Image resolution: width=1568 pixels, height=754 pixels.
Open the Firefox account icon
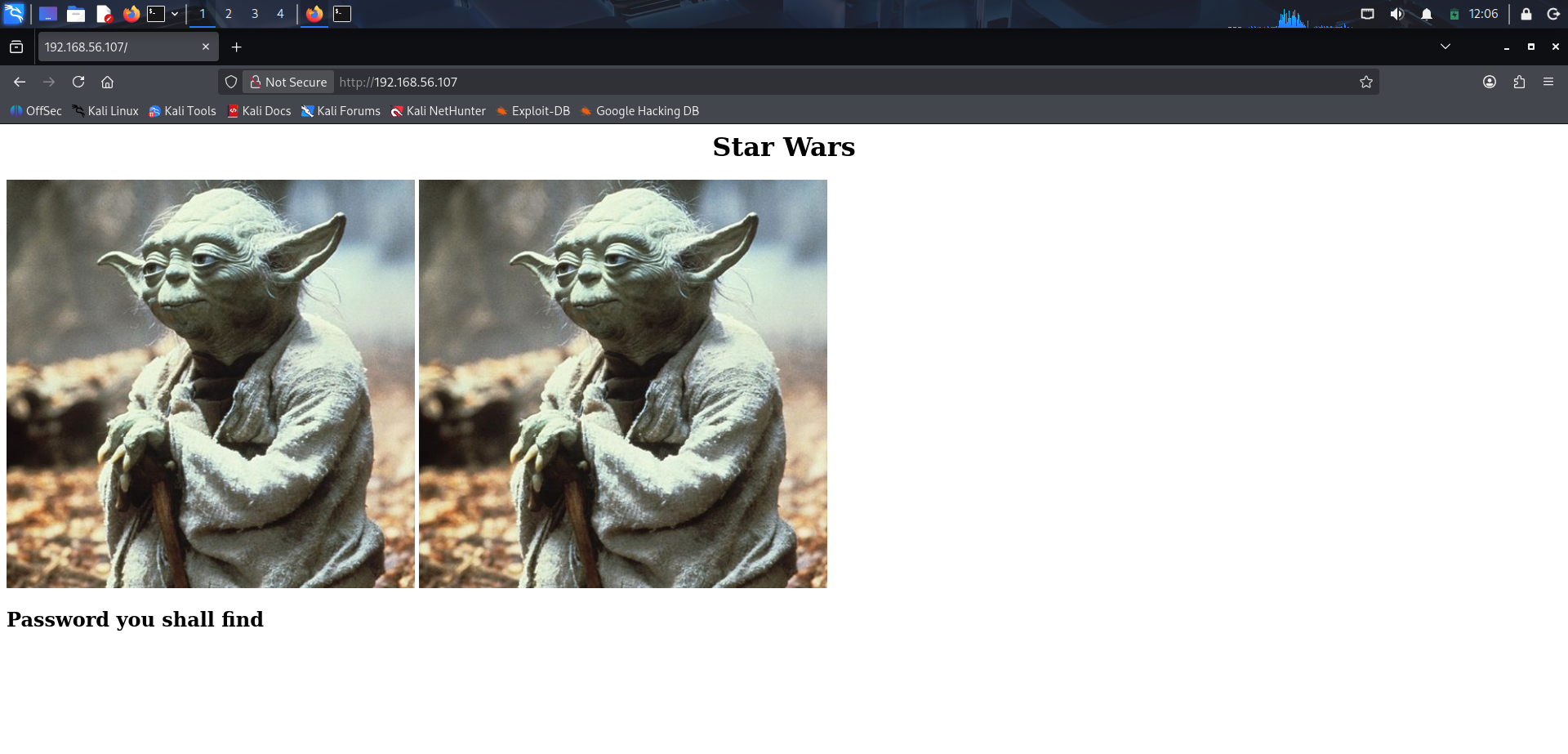[x=1489, y=82]
